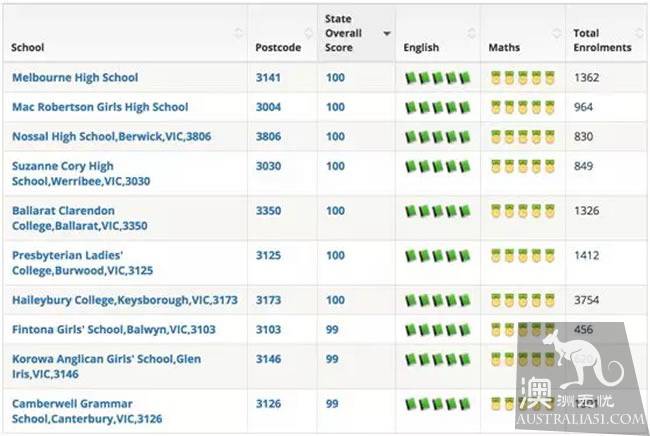Sort table by School column
The width and height of the screenshot is (650, 436).
tap(125, 33)
